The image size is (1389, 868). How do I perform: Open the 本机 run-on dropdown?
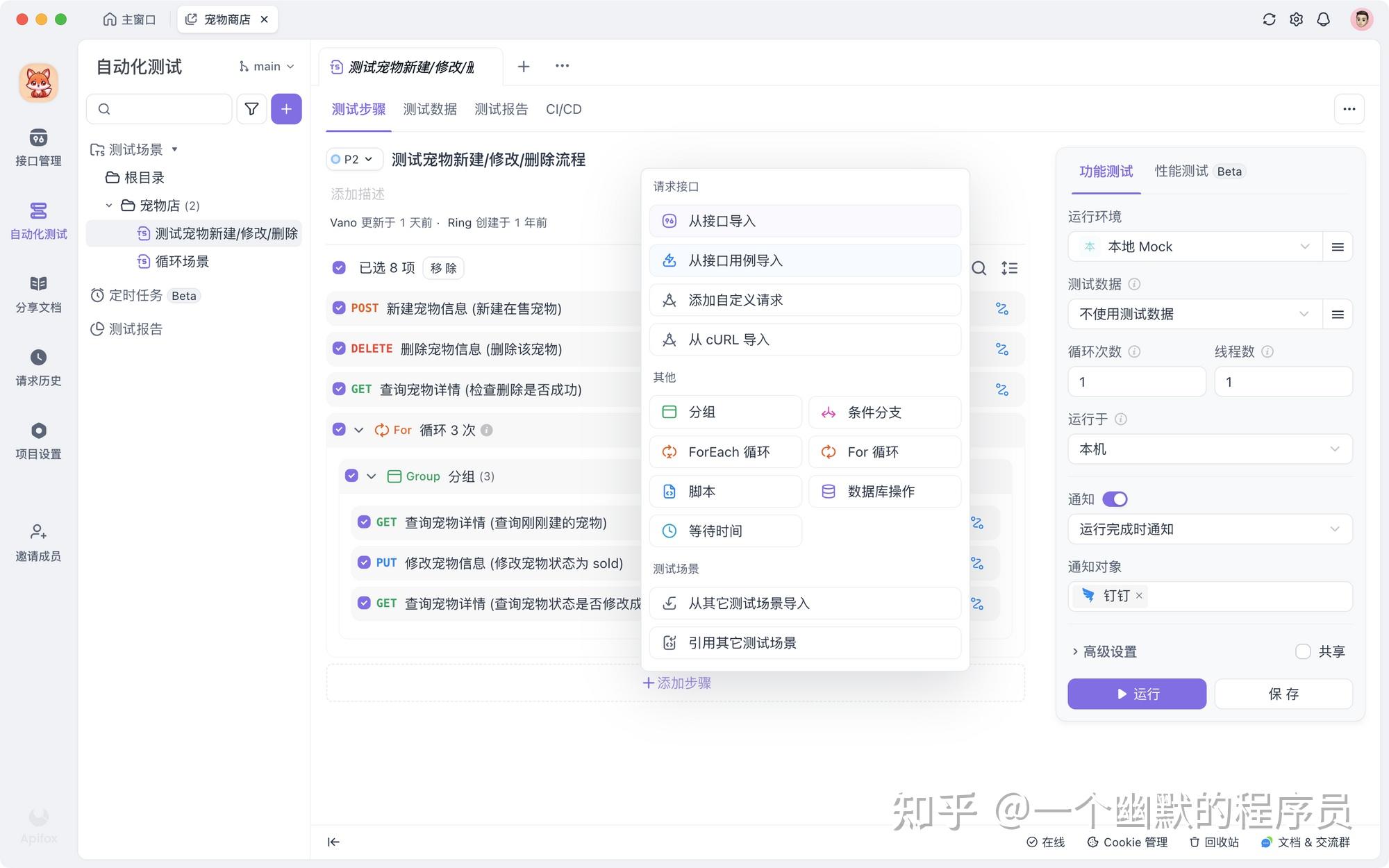coord(1210,449)
